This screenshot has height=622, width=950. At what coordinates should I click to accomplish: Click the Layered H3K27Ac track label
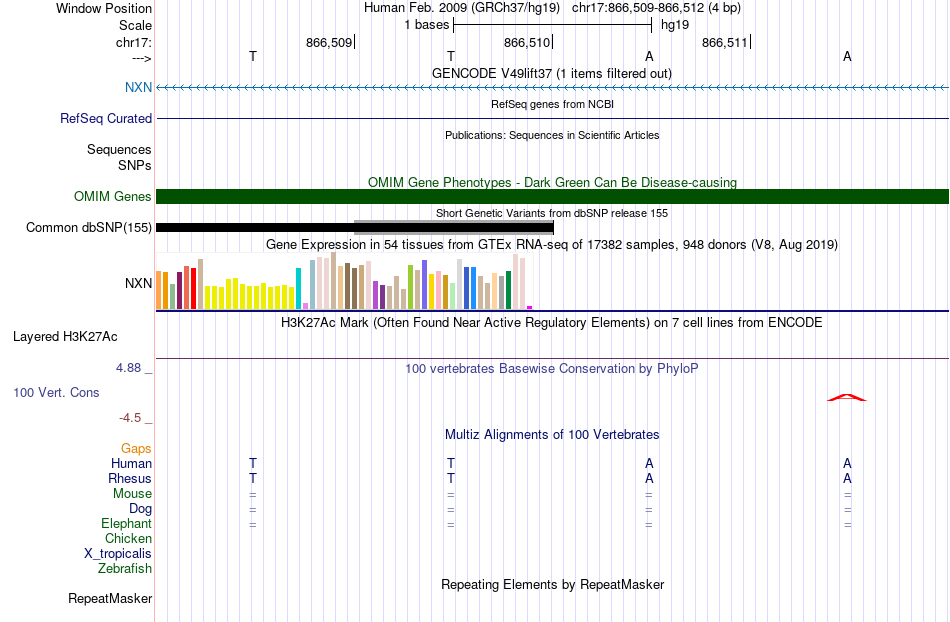pyautogui.click(x=65, y=336)
